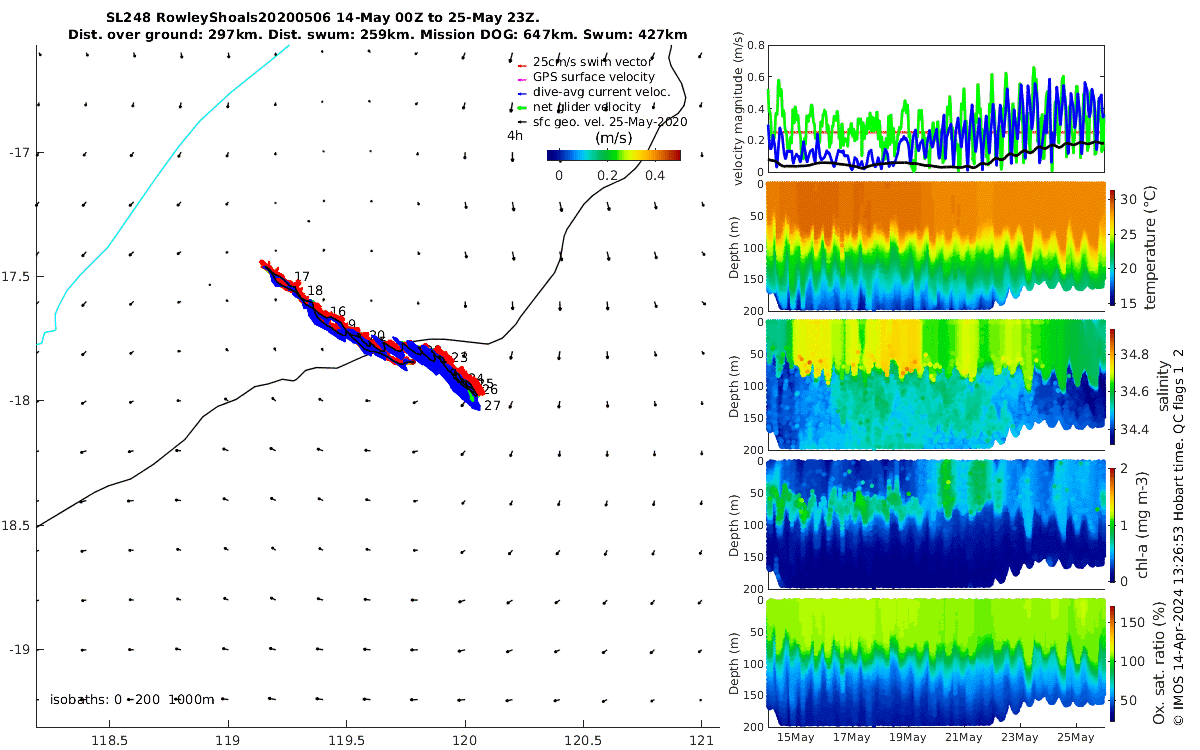Click the Ox. sat. ratio (%) colorbar
This screenshot has height=750, width=1200.
pos(1115,665)
